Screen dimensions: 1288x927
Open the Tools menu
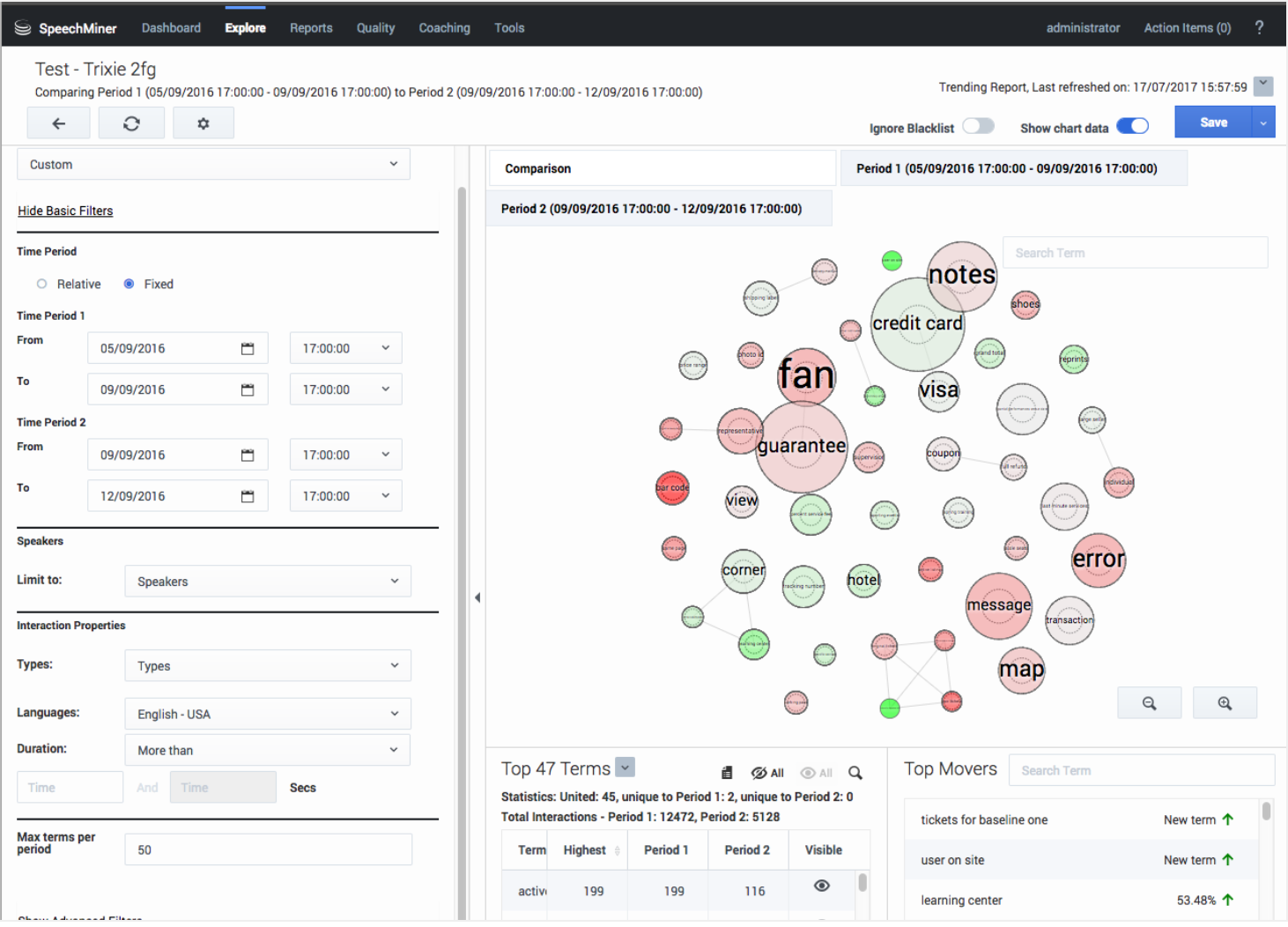tap(509, 28)
